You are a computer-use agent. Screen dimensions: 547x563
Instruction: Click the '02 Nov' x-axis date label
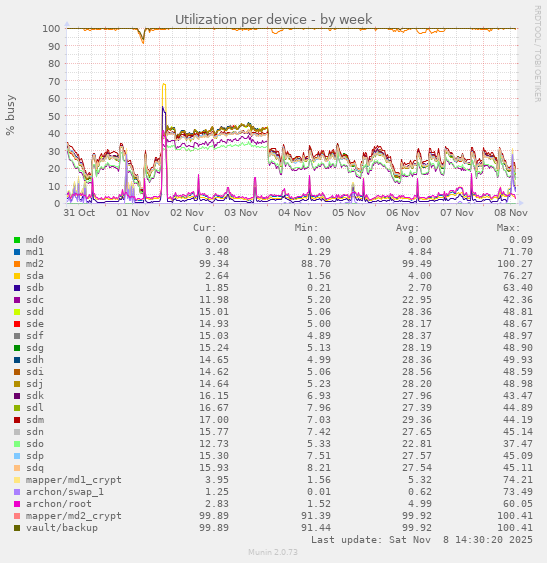pos(187,213)
